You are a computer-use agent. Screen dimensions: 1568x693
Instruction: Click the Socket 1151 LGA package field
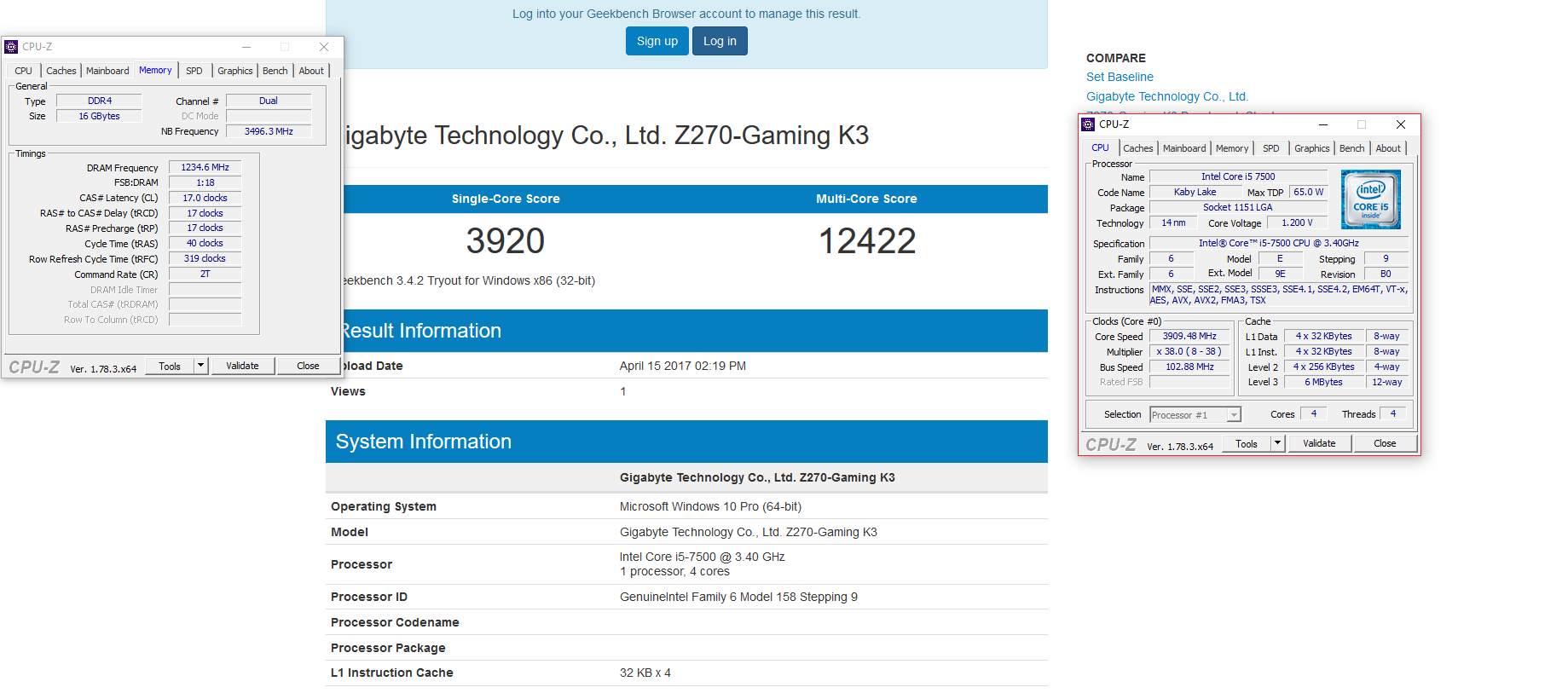coord(1239,207)
